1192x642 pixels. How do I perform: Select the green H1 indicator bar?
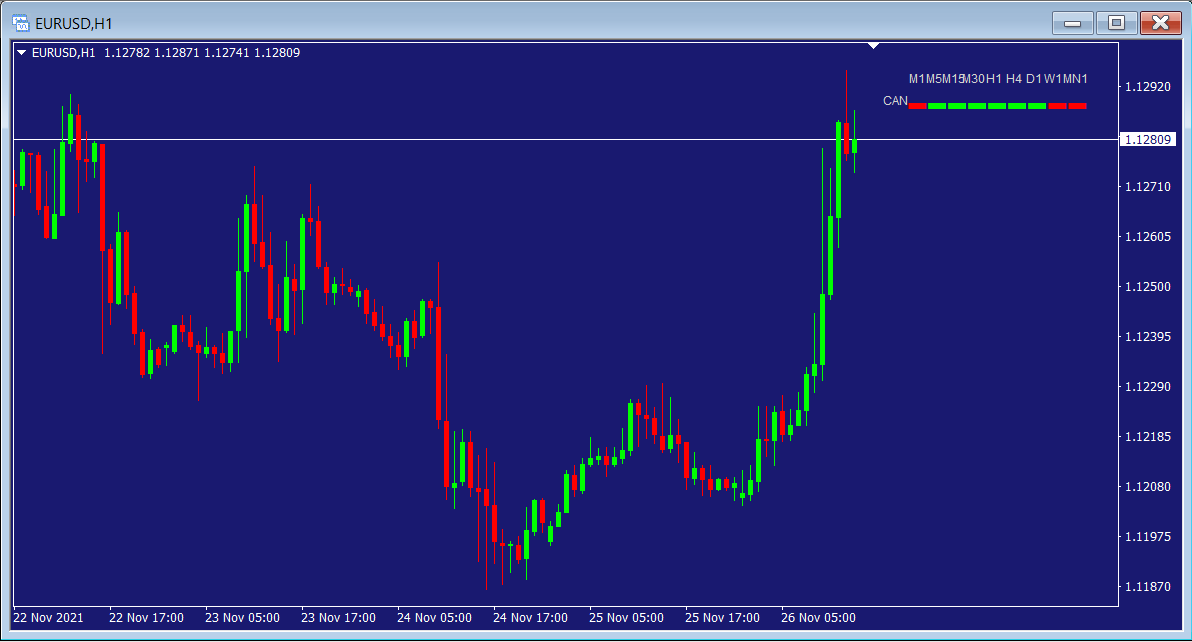tap(997, 106)
